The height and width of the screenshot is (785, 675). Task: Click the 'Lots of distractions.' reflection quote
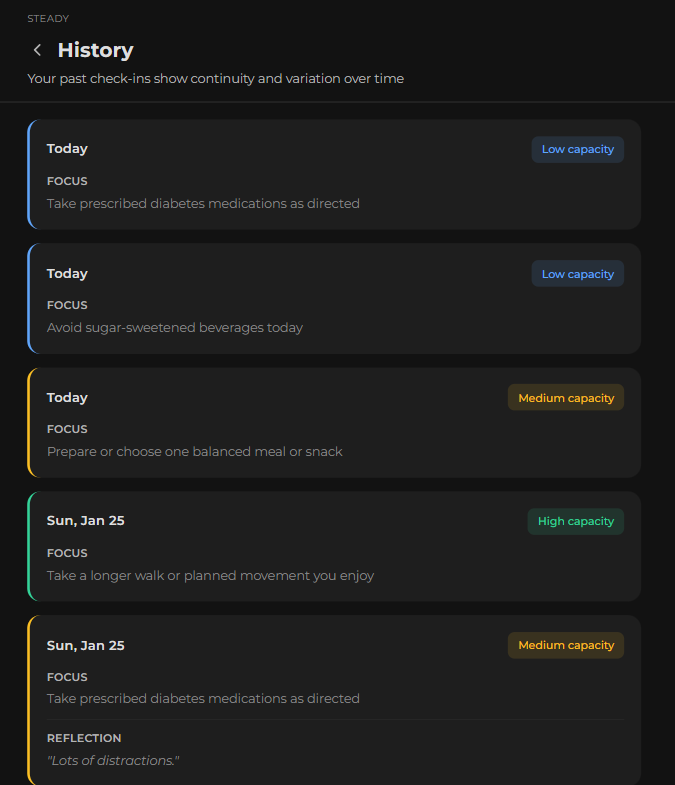click(113, 761)
